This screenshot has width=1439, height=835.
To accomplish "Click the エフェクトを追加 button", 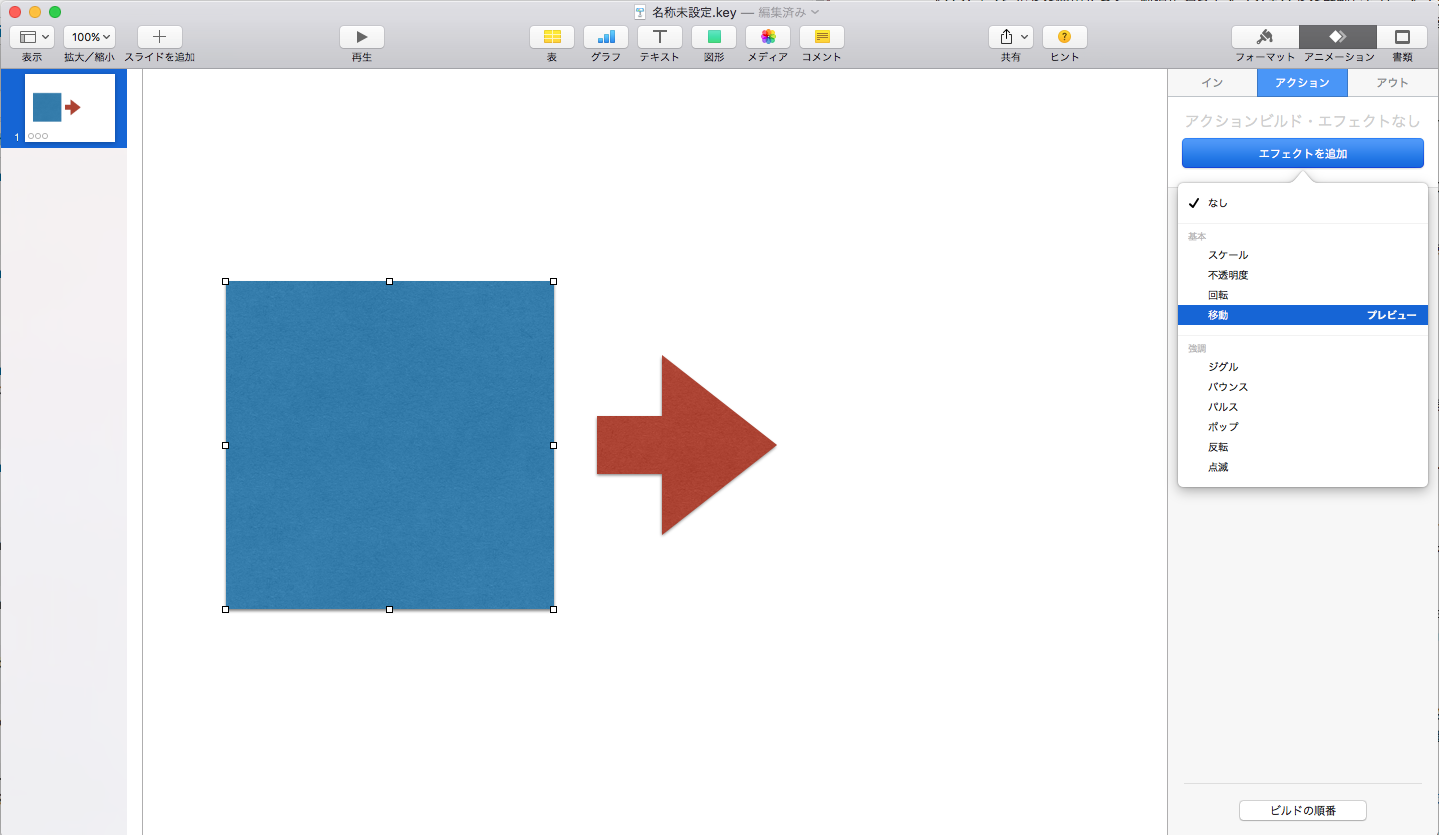I will coord(1302,153).
